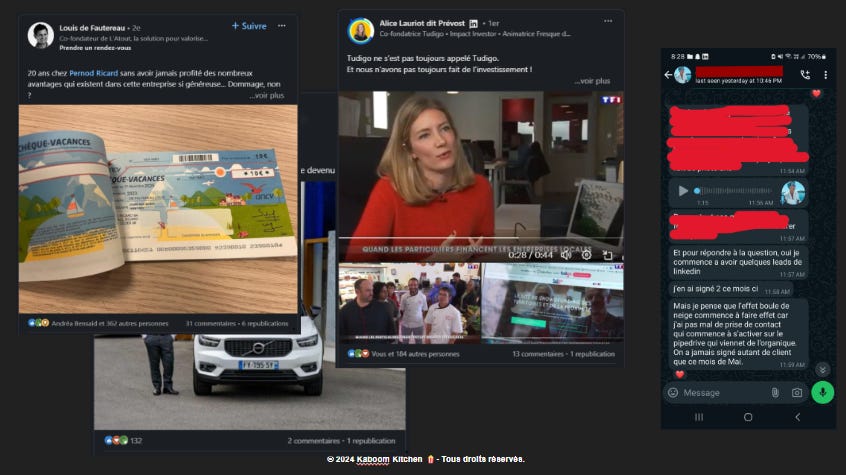Expand voir plus on the Pernod Ricard post

click(x=267, y=96)
